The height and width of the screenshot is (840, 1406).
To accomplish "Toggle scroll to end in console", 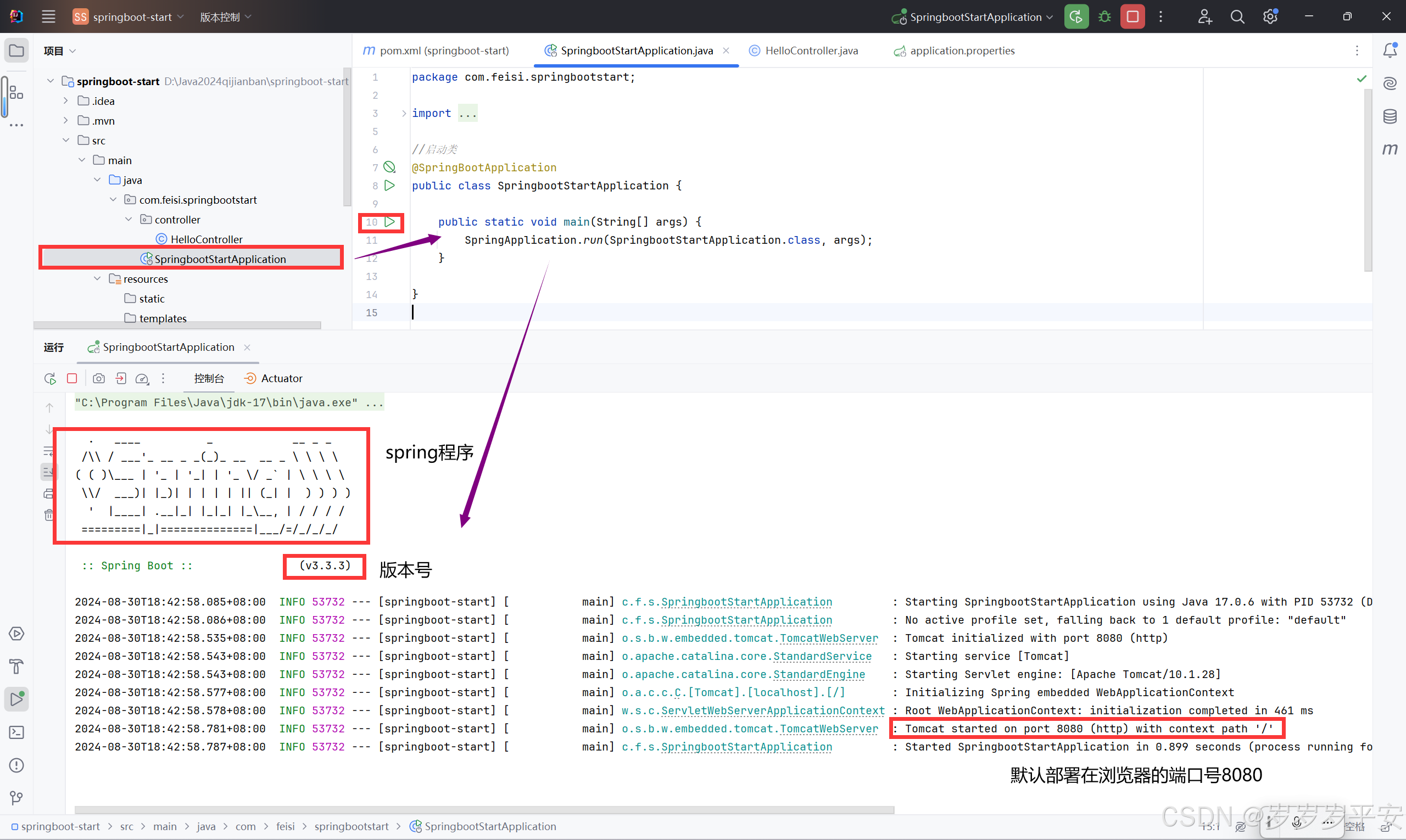I will coord(49,472).
